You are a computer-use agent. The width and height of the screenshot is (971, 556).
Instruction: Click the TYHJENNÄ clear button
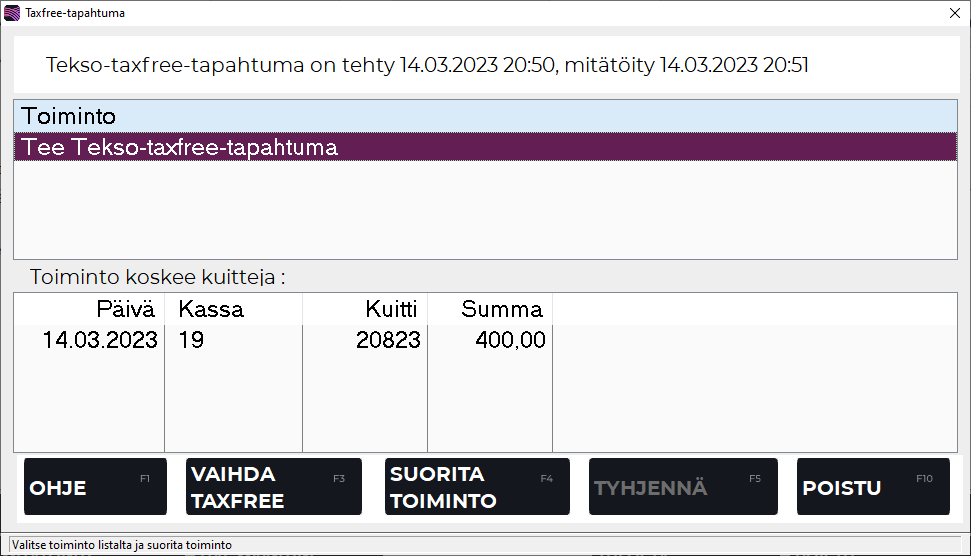[680, 487]
